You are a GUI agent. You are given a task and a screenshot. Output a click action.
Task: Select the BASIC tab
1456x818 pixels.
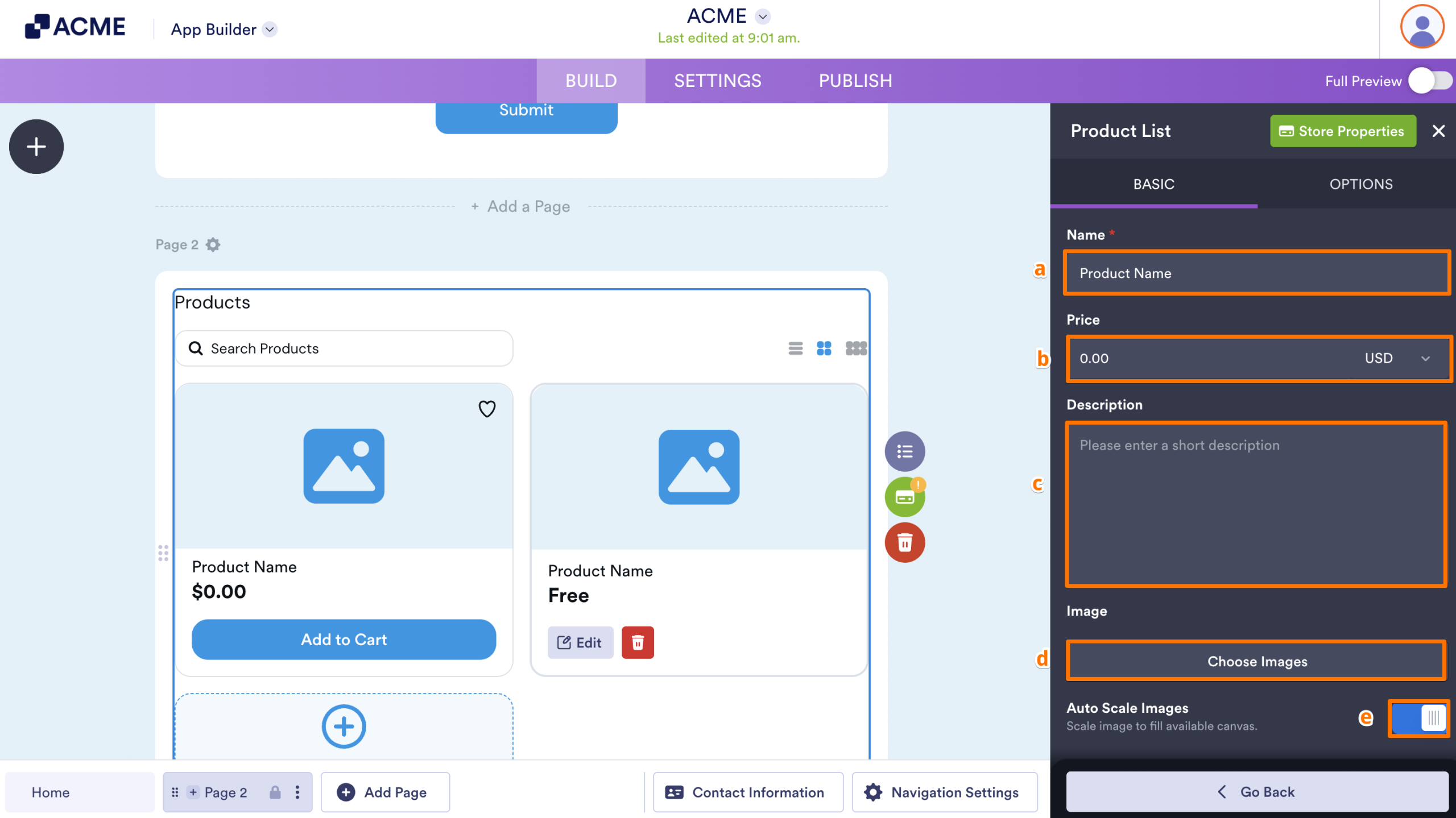(1153, 184)
